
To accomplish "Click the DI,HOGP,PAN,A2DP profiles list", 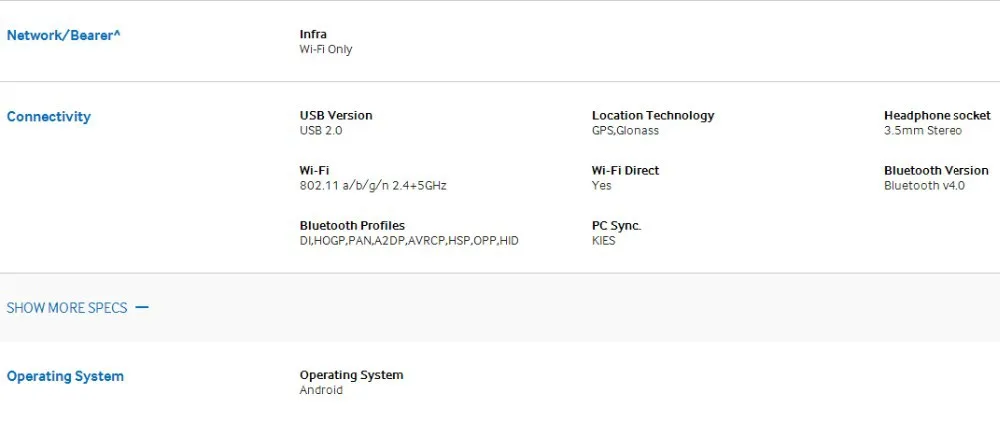I will pos(409,241).
